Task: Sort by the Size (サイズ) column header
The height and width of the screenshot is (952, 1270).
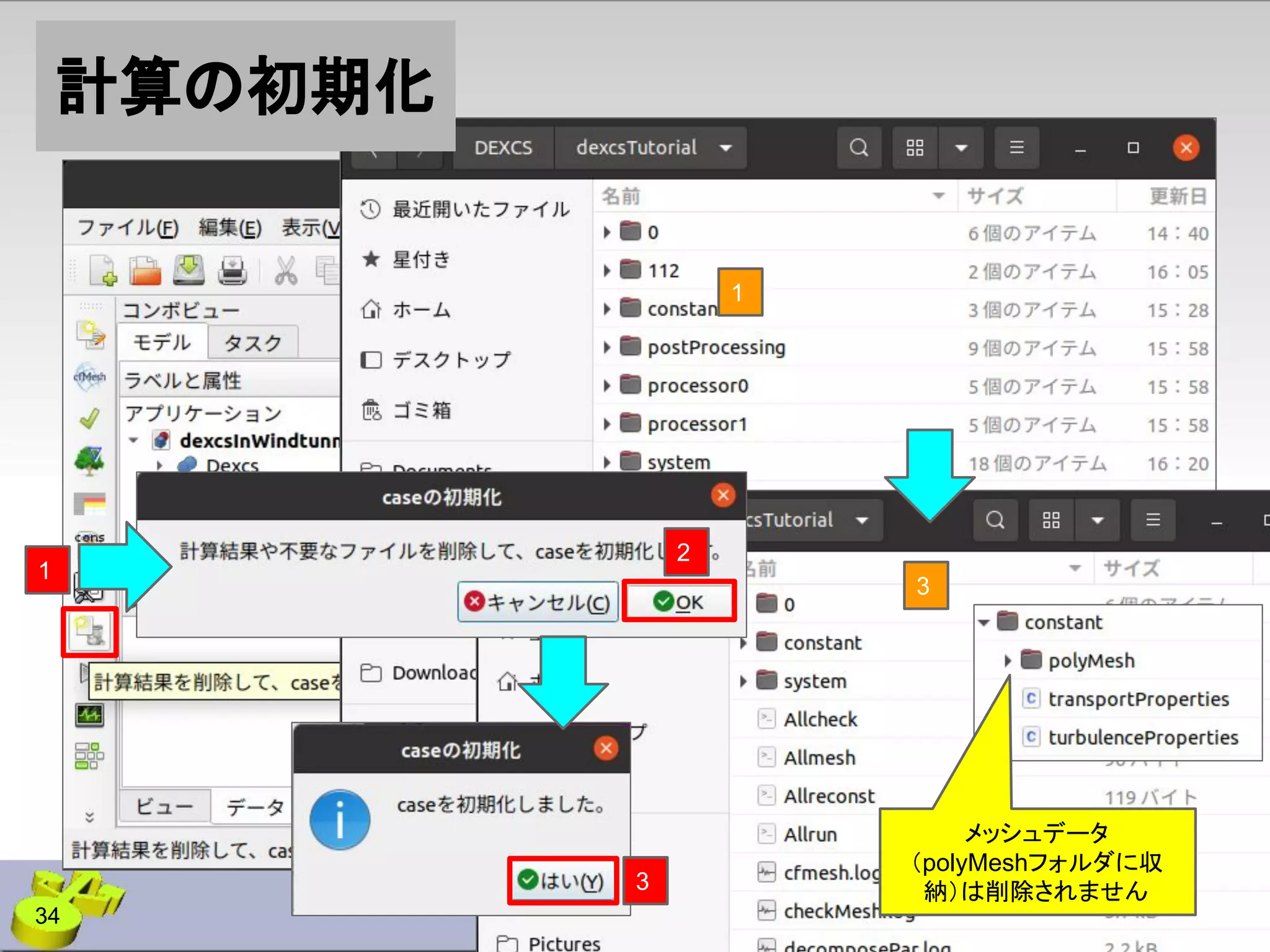Action: click(x=1037, y=196)
